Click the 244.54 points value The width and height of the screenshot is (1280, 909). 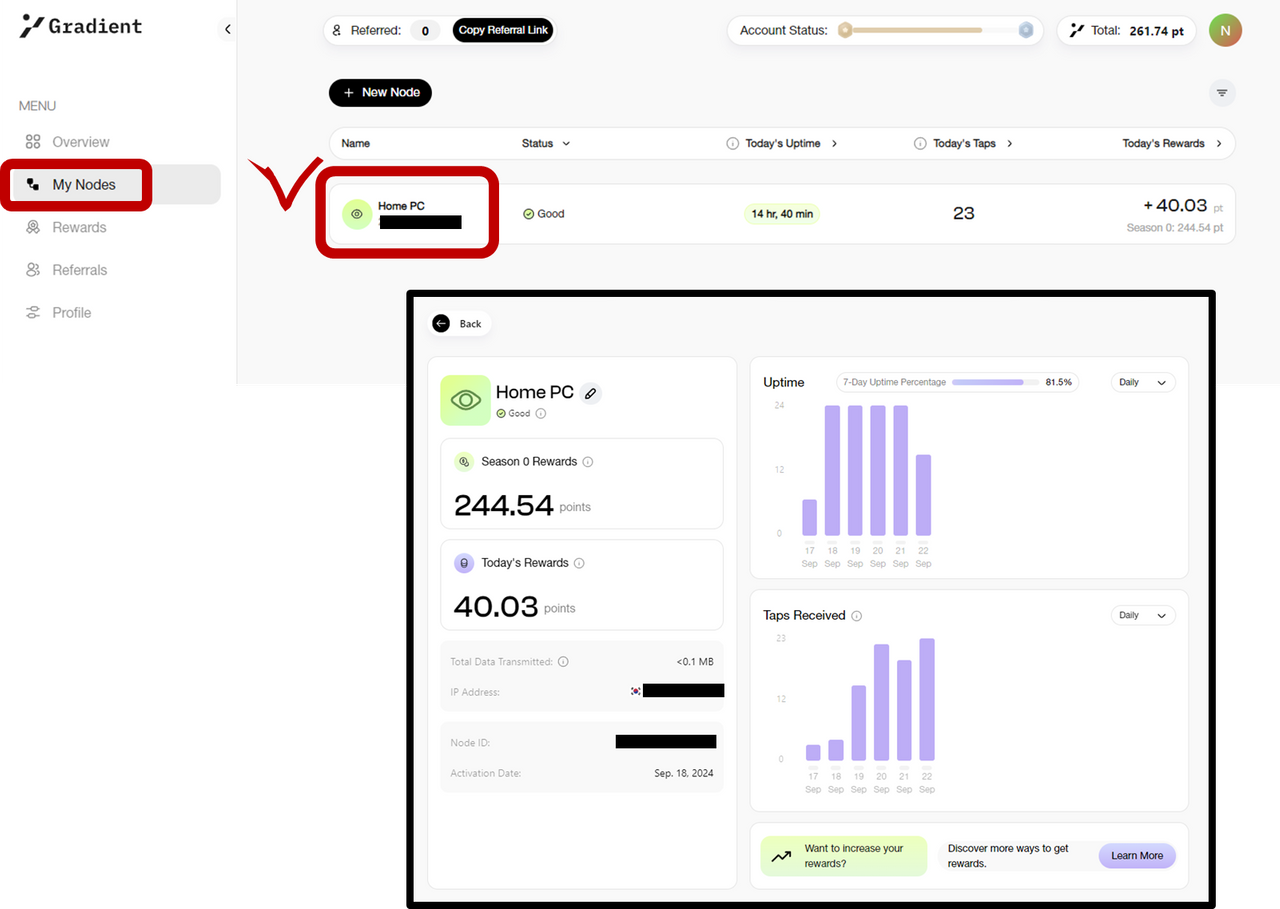pos(504,506)
